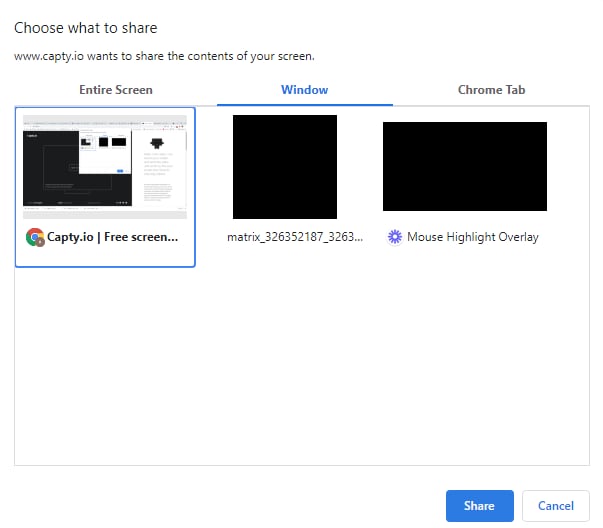Click the 'Choose what to share' heading
Viewport: 603px width, 528px height.
86,28
